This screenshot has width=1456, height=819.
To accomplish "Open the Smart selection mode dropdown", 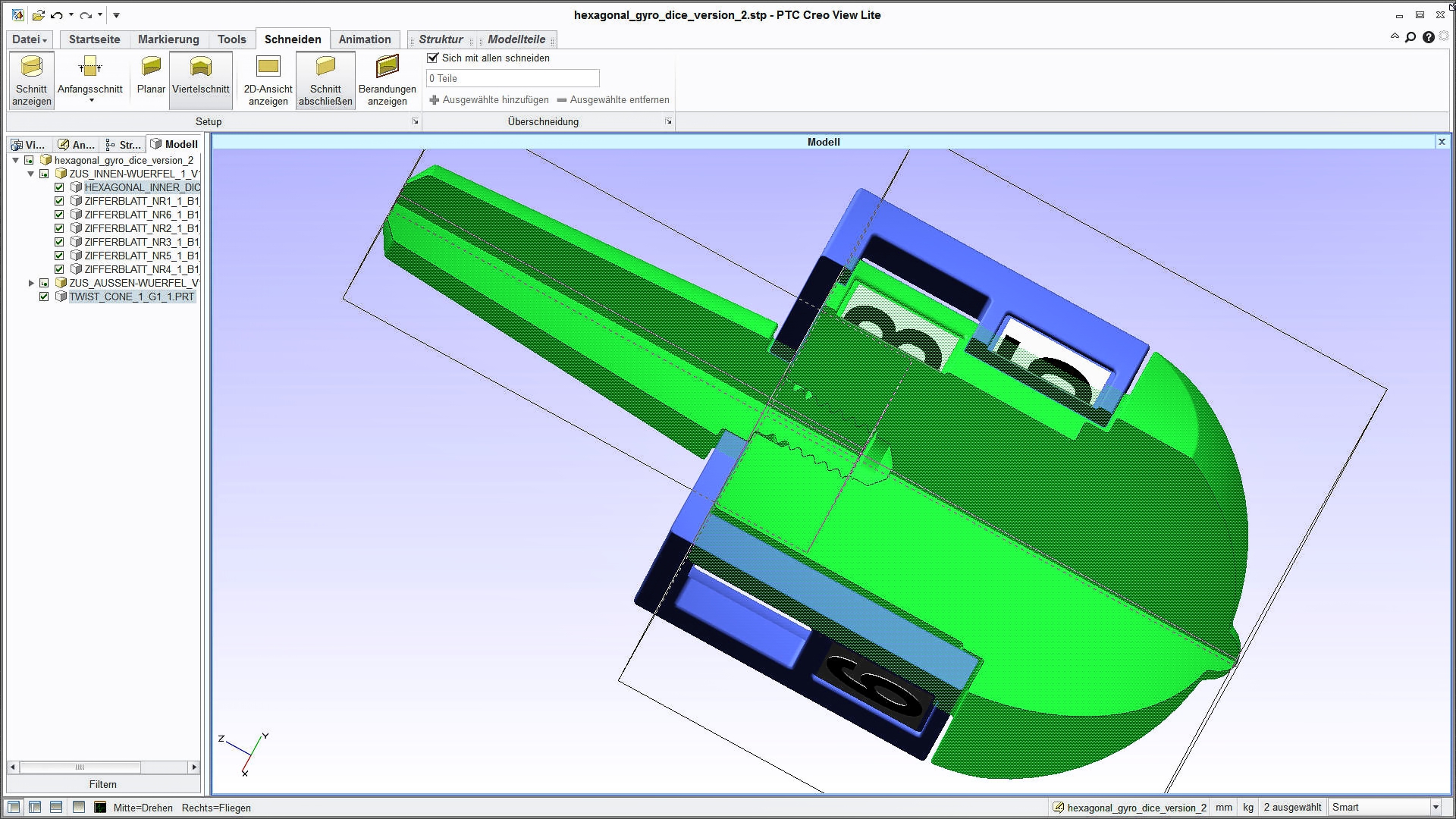I will [x=1435, y=808].
